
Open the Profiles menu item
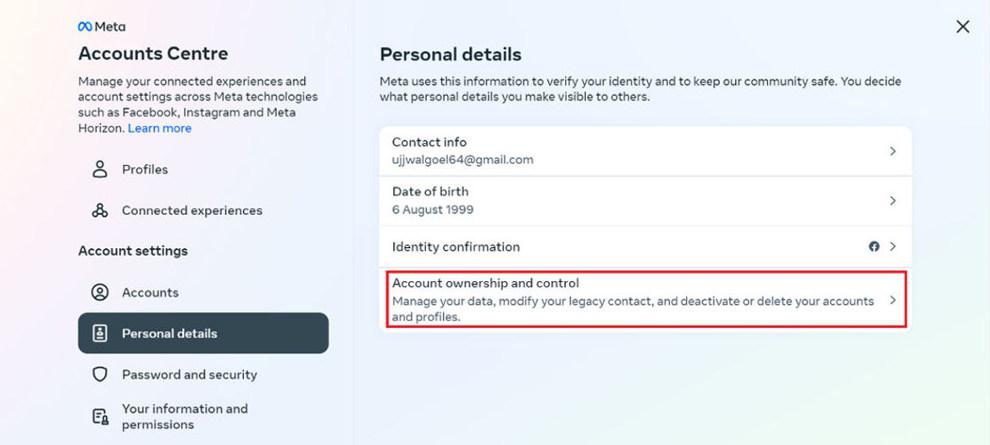click(x=145, y=169)
